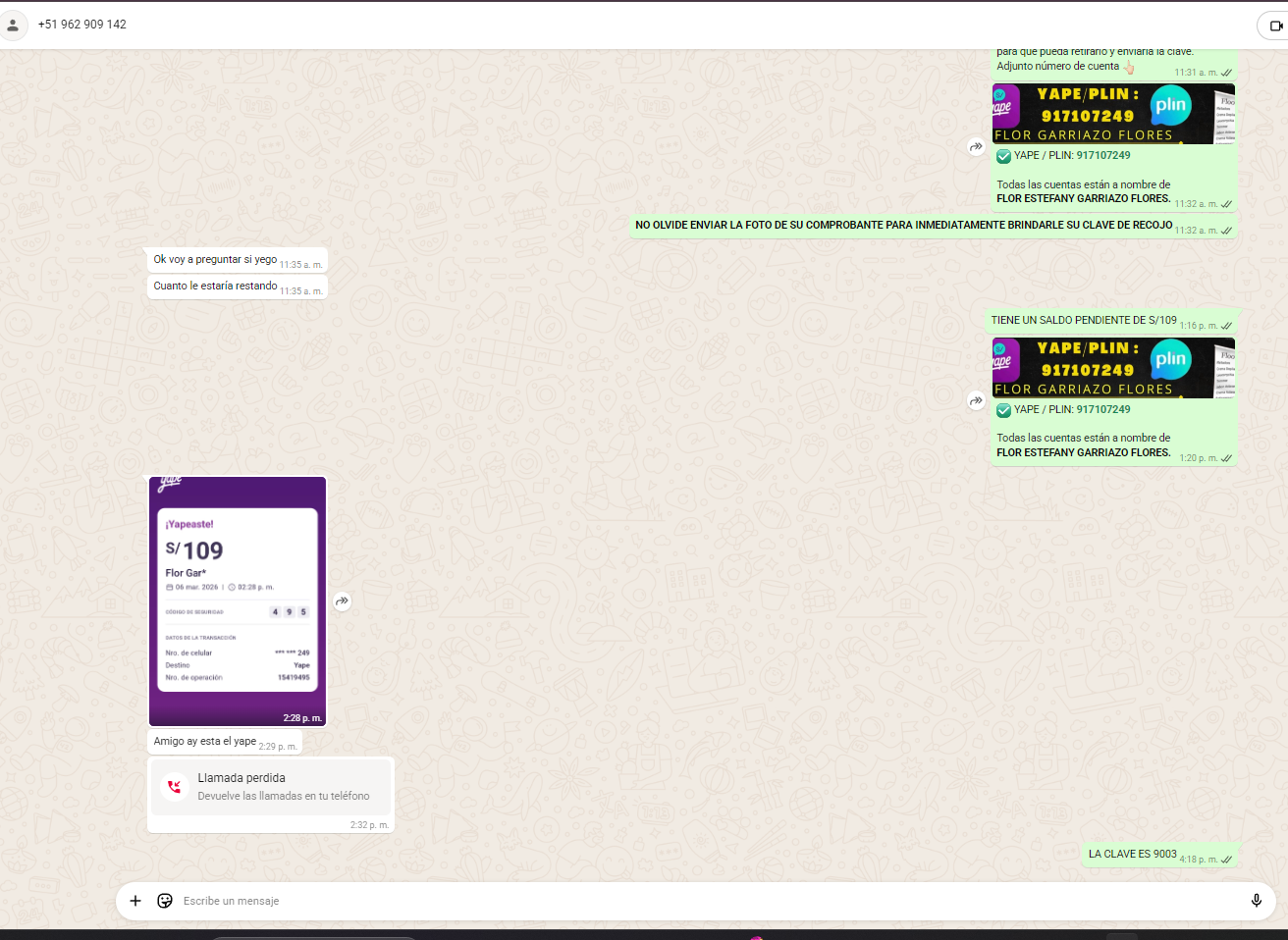1288x940 pixels.
Task: Select the 'TIENE UN SALDO PENDIENTE' message
Action: (1083, 320)
